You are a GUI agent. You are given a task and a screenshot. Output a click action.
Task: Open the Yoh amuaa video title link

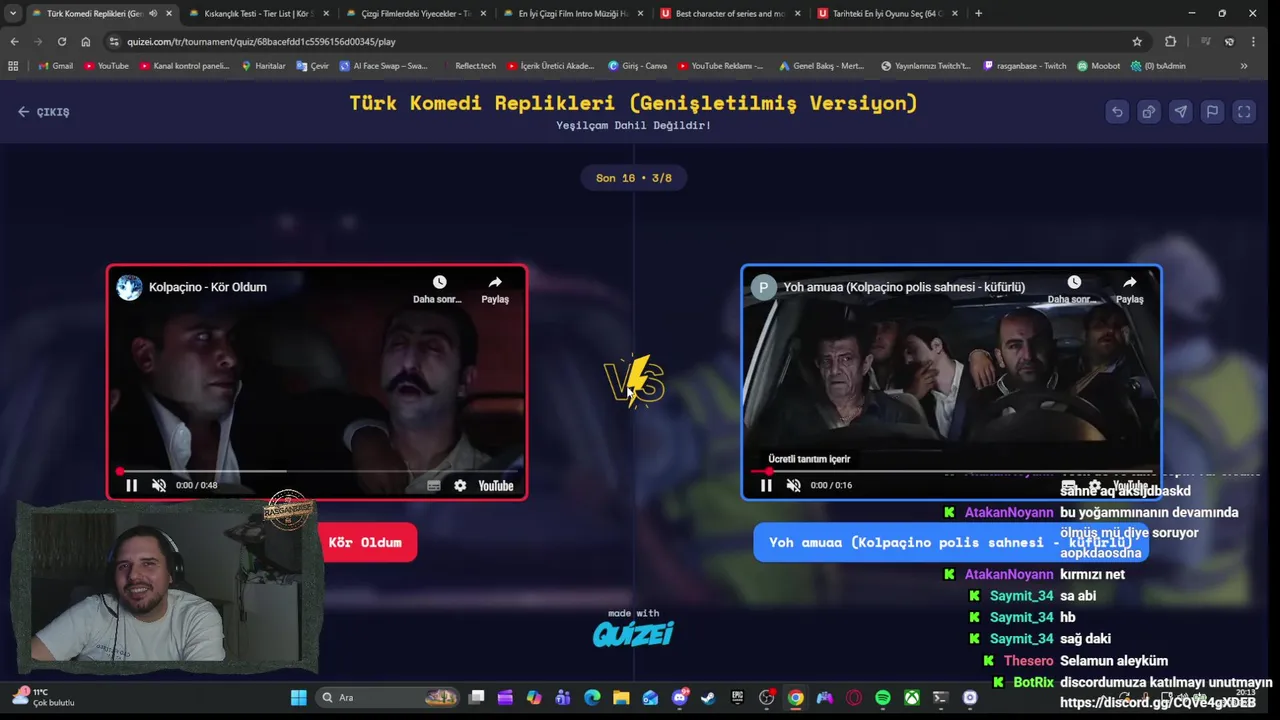[x=904, y=287]
